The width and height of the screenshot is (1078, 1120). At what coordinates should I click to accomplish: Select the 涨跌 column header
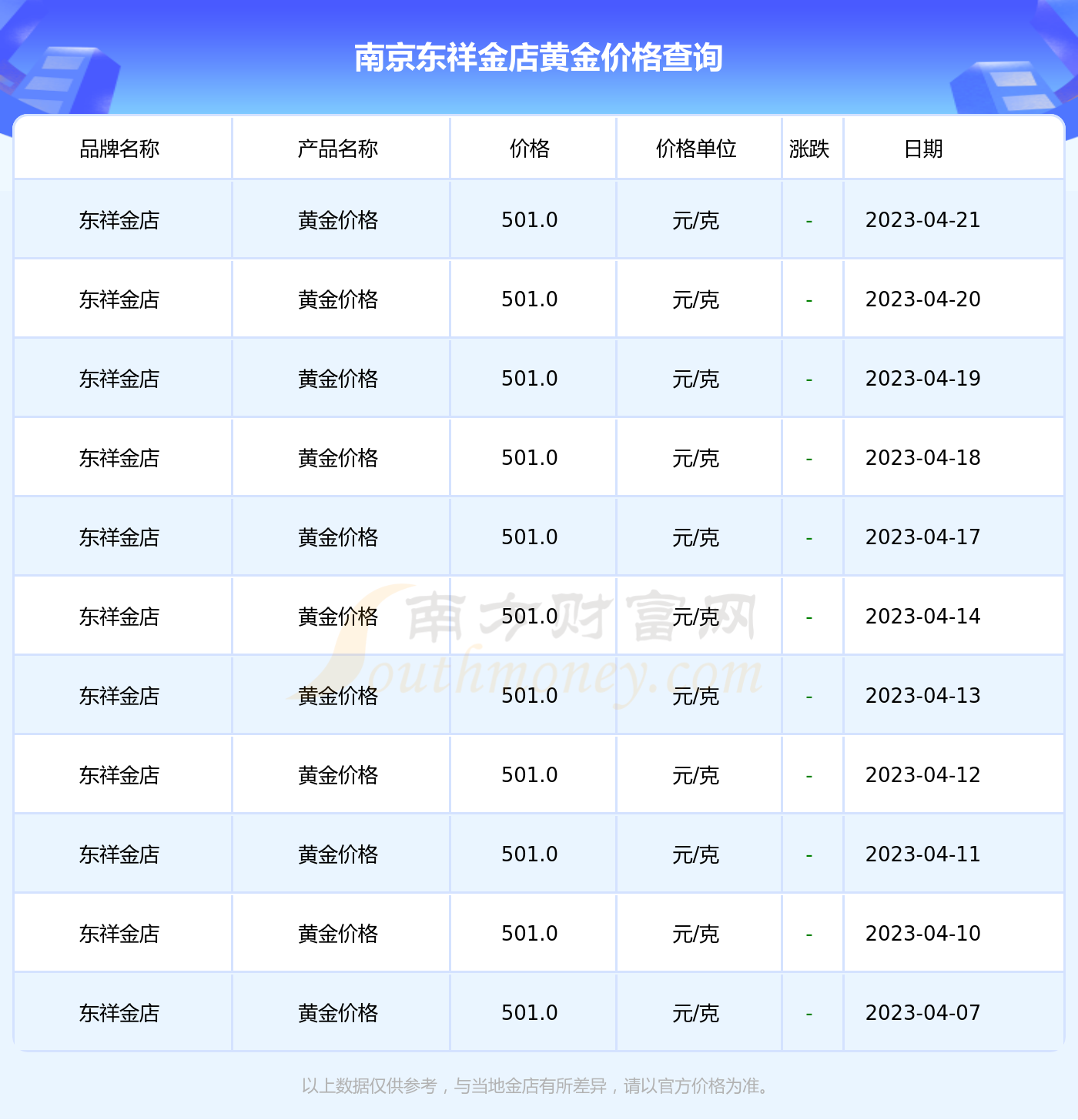809,149
